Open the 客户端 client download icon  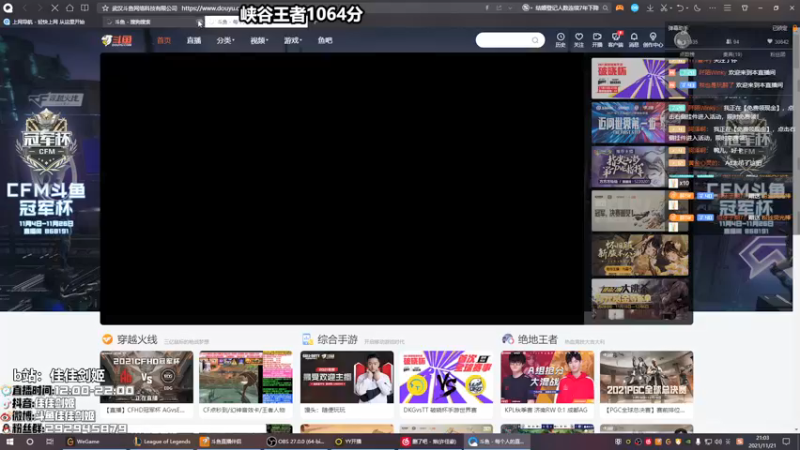(615, 40)
